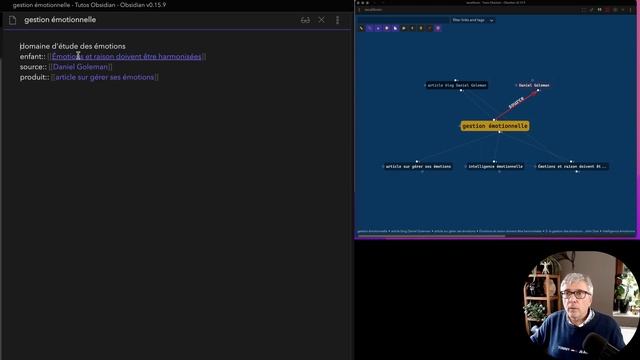Select the Daniel Goleman node in graph
This screenshot has height=360, width=640.
click(533, 85)
